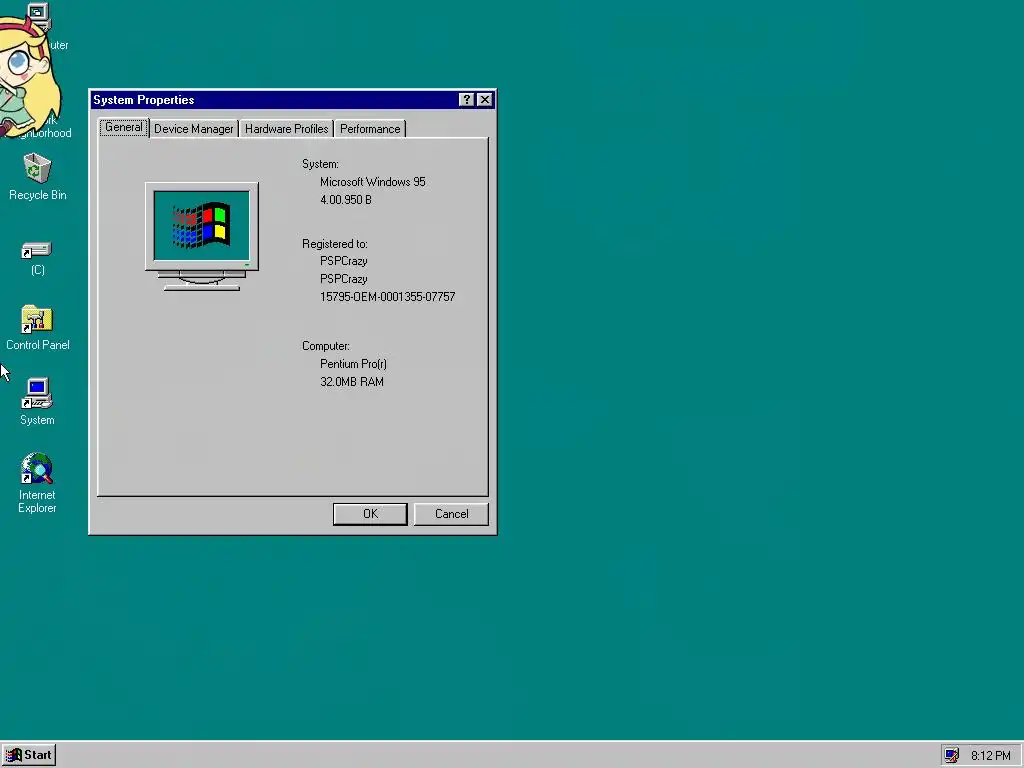The width and height of the screenshot is (1024, 768).
Task: Click the system tray display icon
Action: (952, 755)
